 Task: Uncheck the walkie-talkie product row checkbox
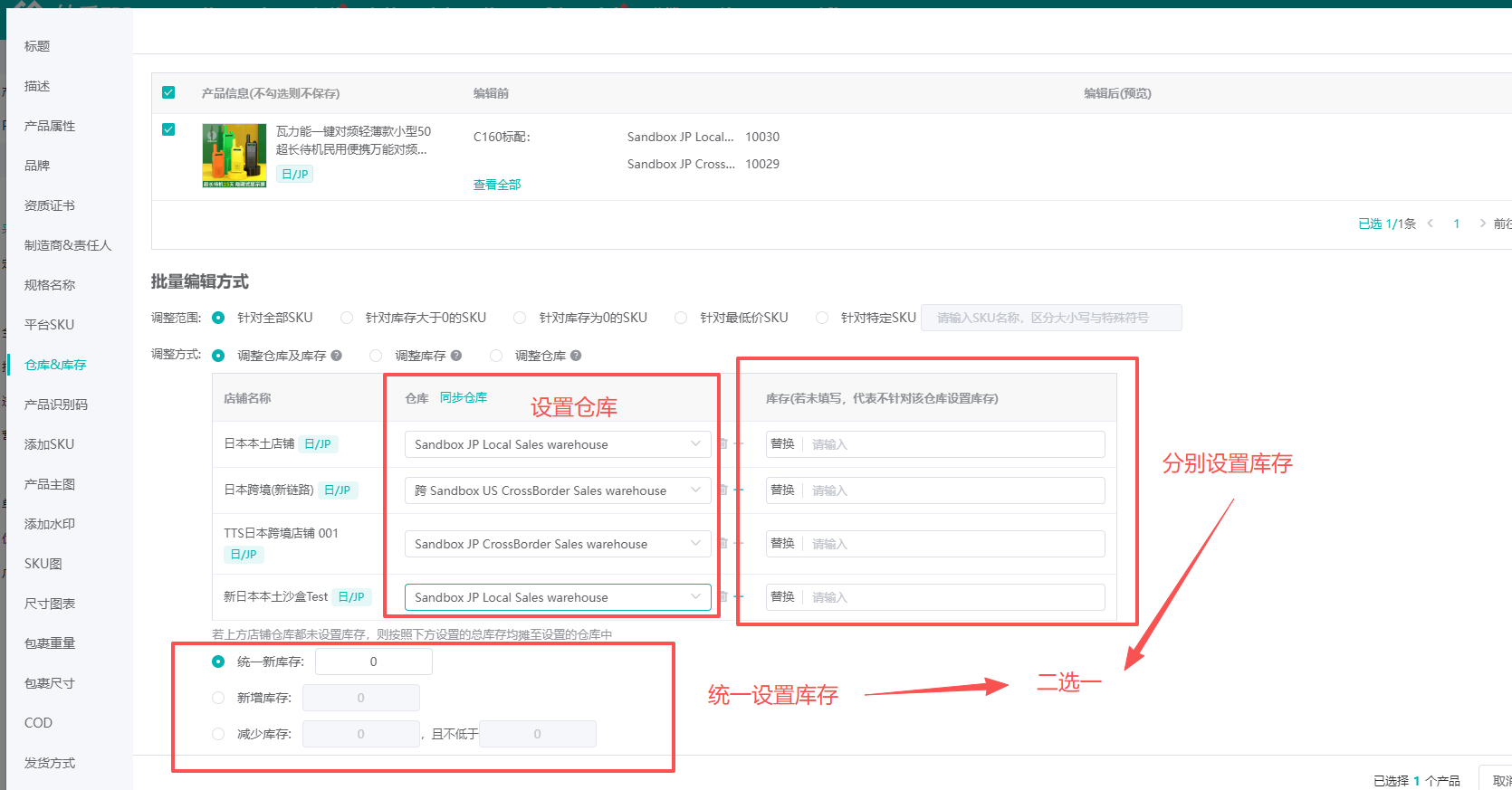(x=168, y=129)
